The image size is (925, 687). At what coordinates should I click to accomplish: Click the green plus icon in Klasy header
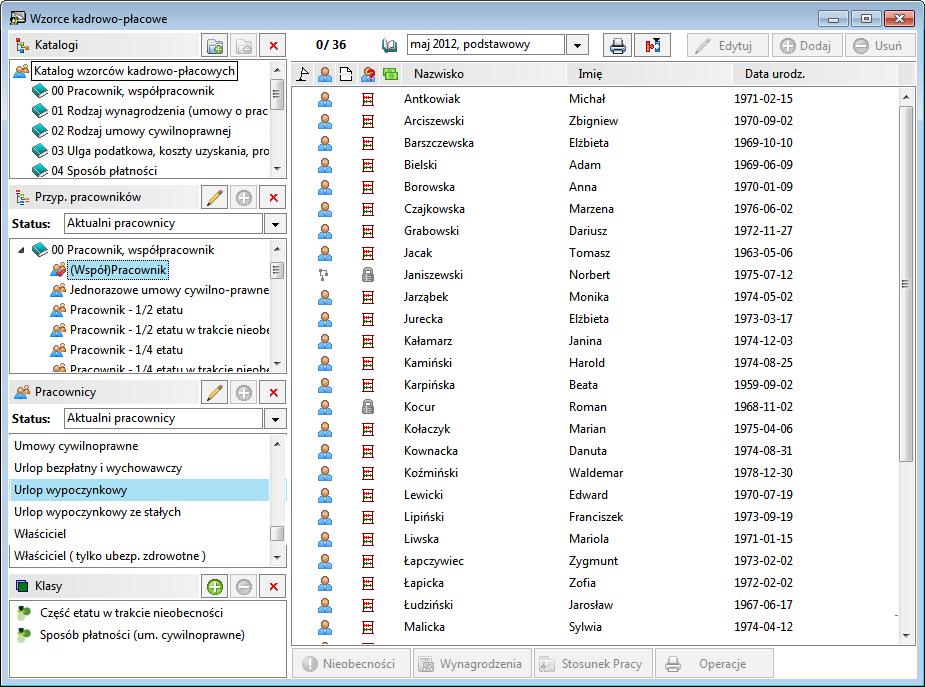tap(215, 586)
